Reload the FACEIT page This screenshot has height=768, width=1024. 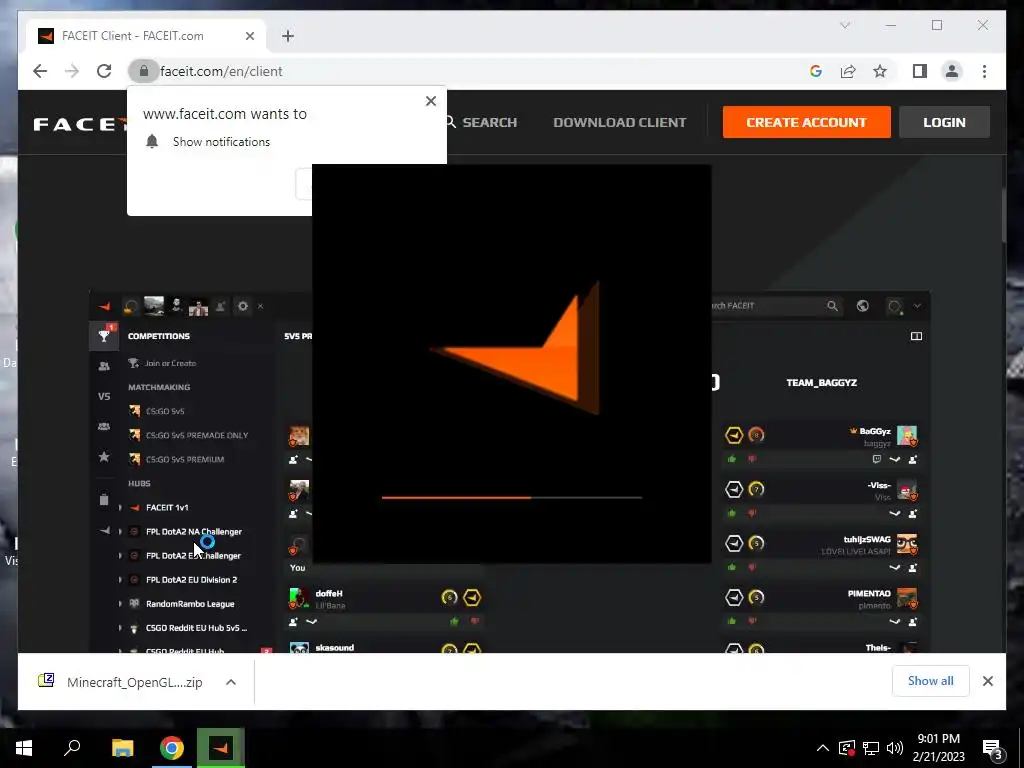104,71
